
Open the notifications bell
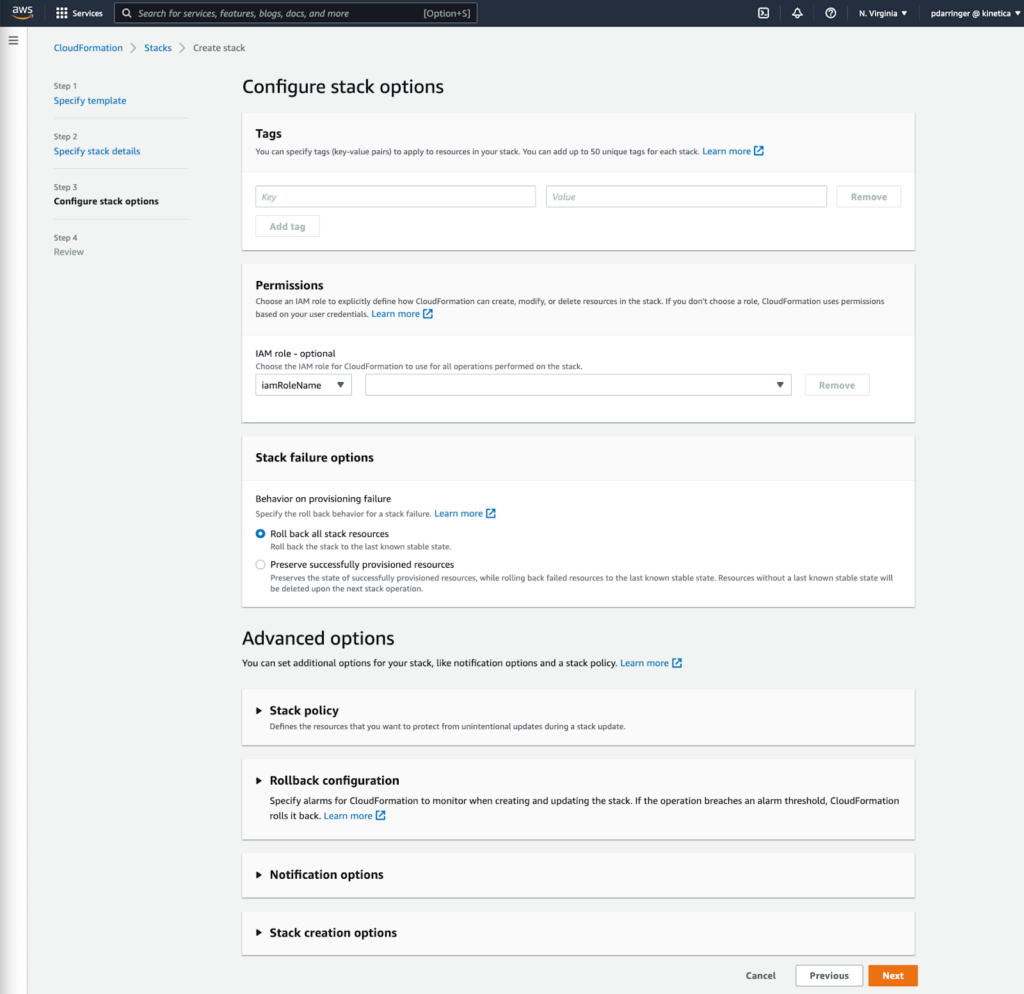(797, 13)
